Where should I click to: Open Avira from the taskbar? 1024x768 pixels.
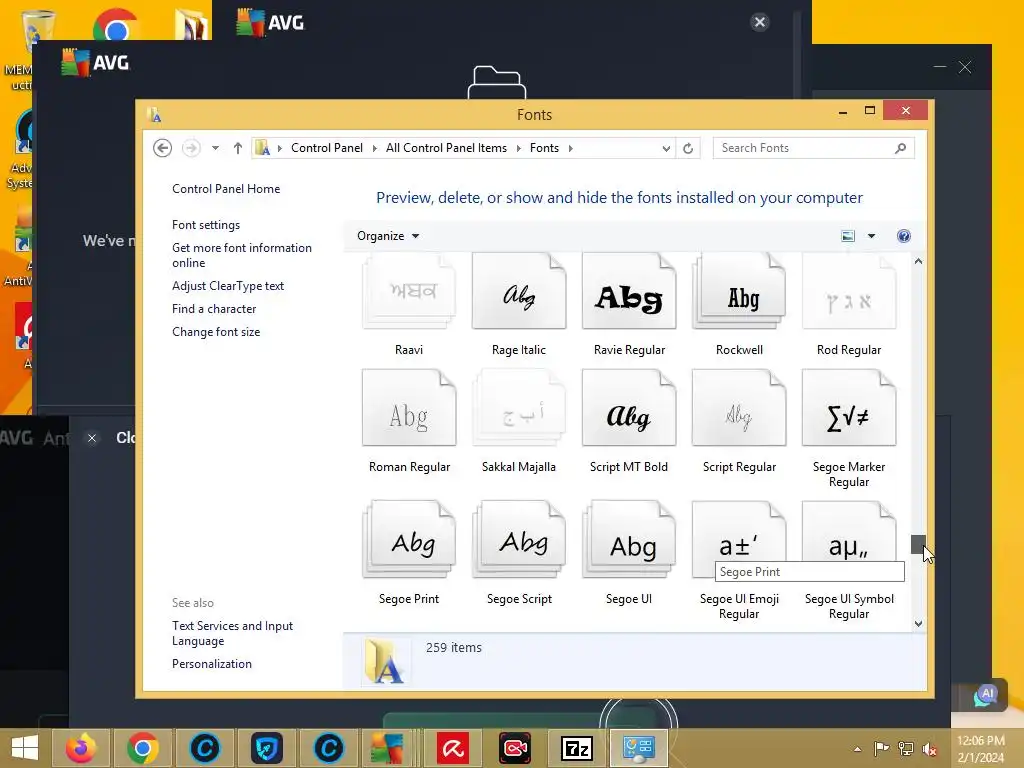(x=453, y=748)
